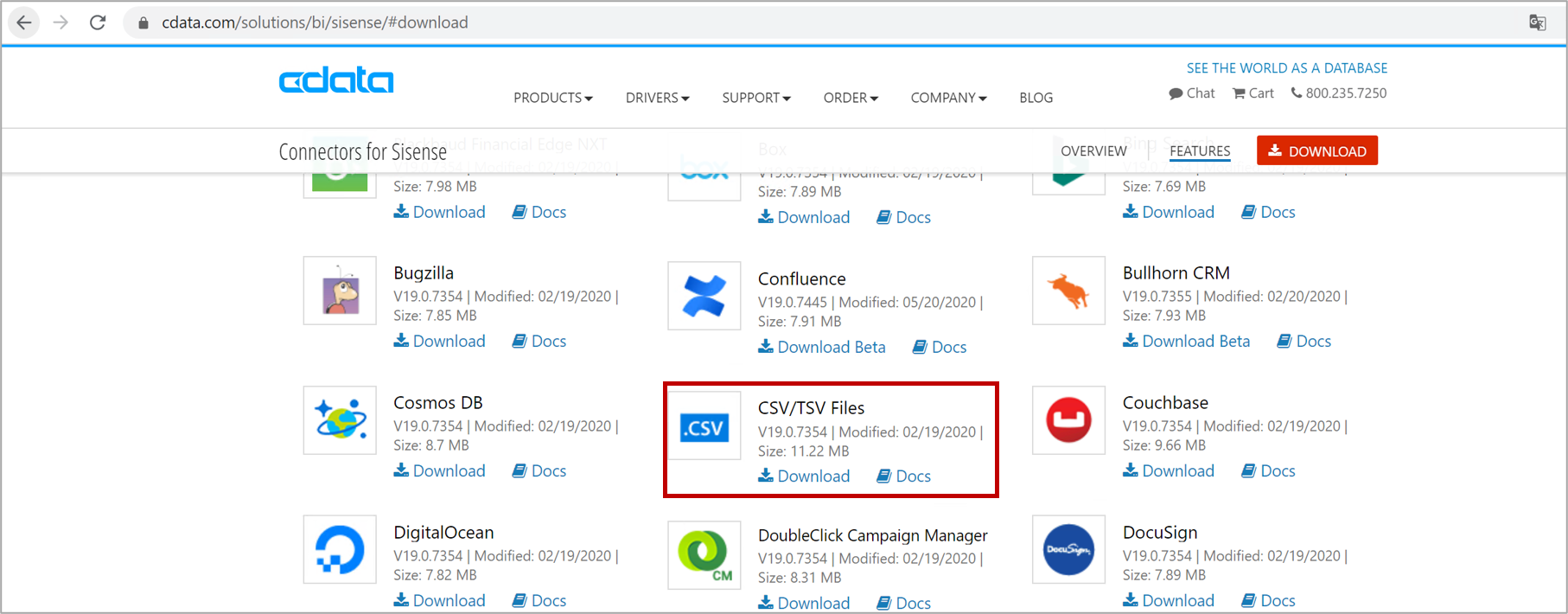
Task: Open Docs for Bullhorn CRM
Action: pos(1304,341)
